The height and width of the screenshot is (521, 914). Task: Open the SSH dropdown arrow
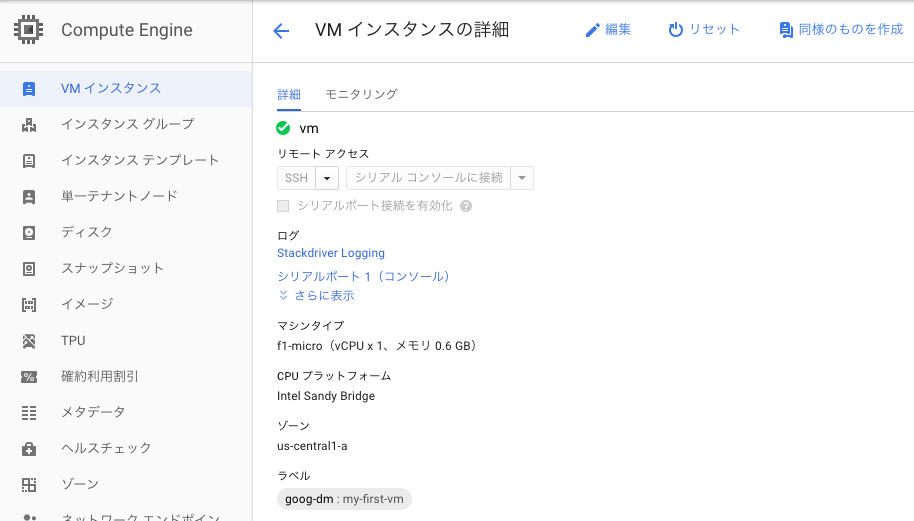[327, 178]
